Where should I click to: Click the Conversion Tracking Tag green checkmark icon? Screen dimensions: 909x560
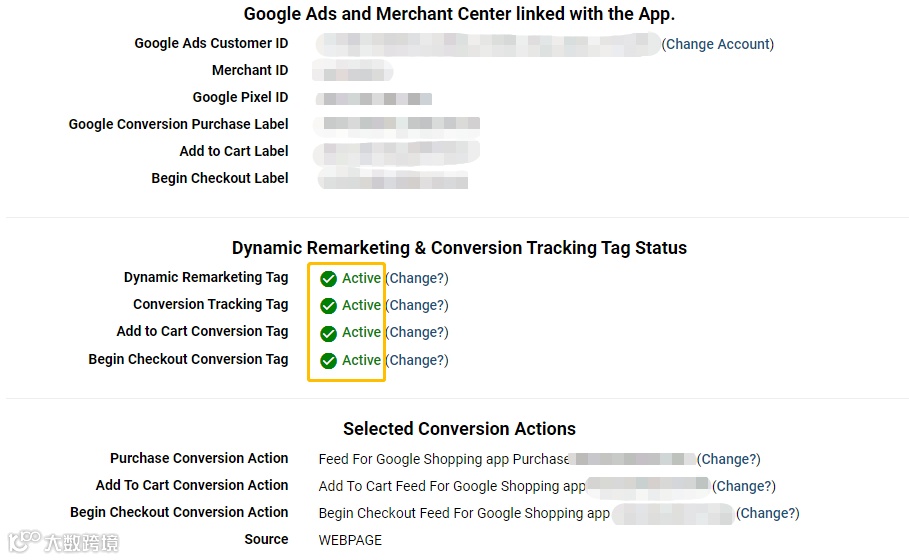(328, 306)
